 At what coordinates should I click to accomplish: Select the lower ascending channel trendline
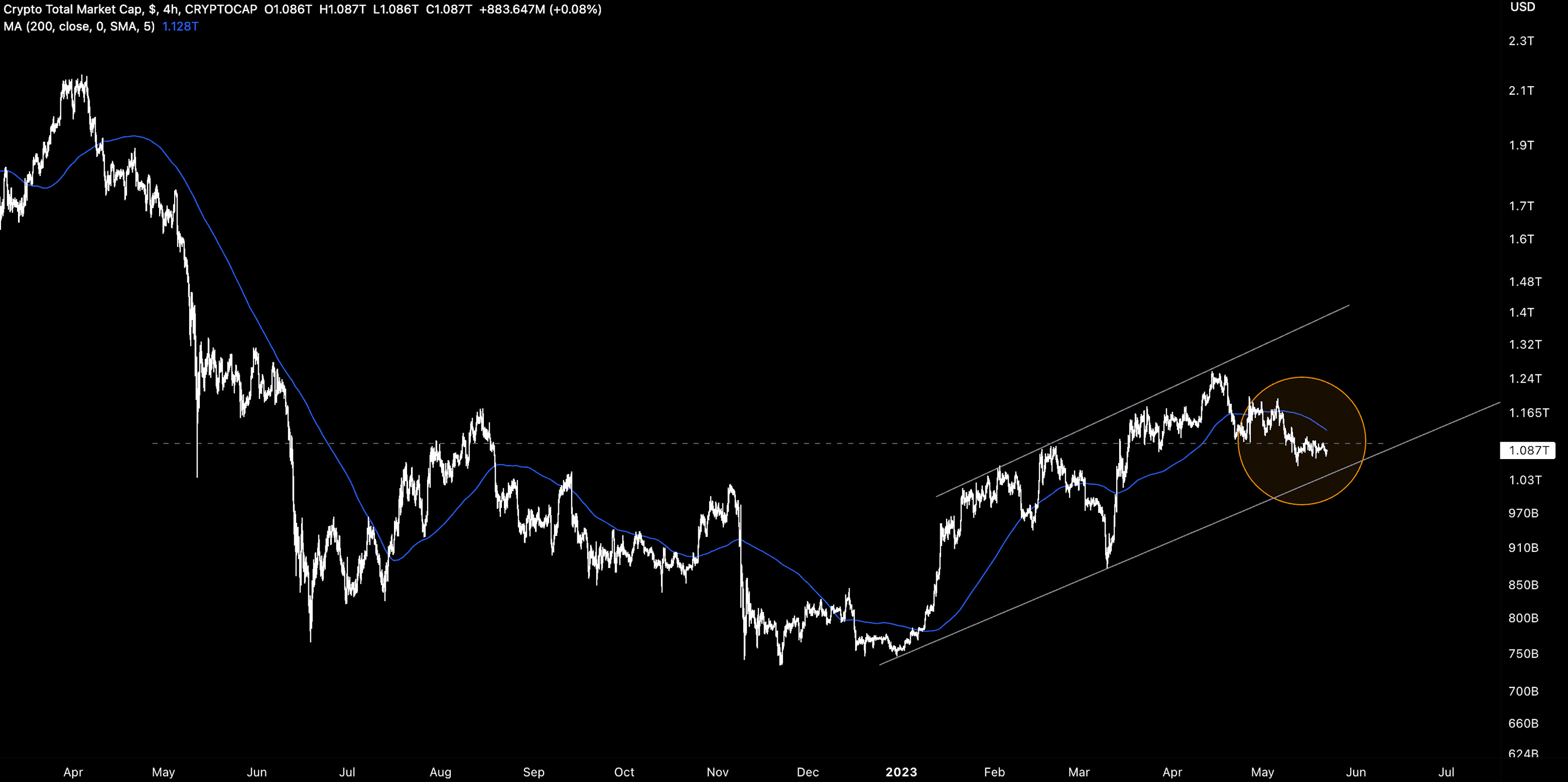pyautogui.click(x=1190, y=533)
